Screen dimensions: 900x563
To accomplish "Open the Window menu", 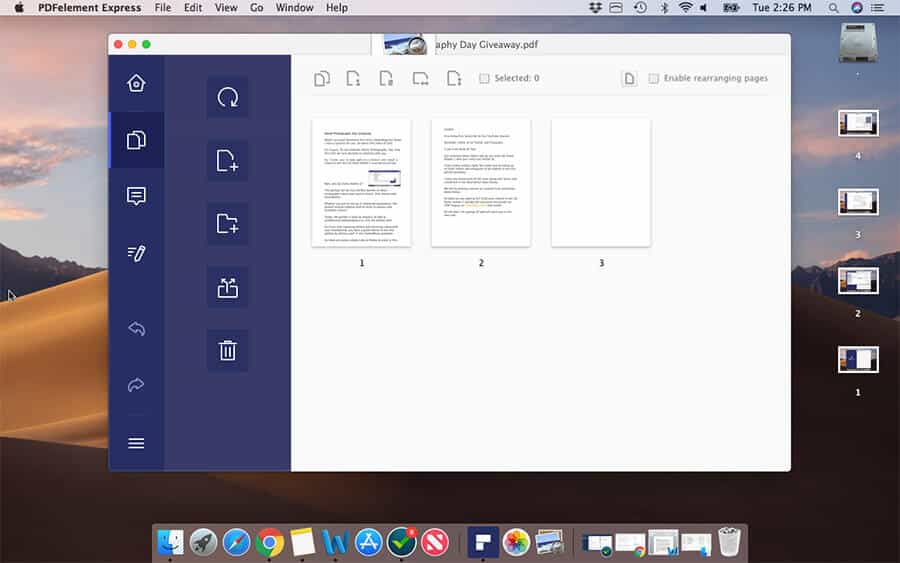I will (x=294, y=7).
